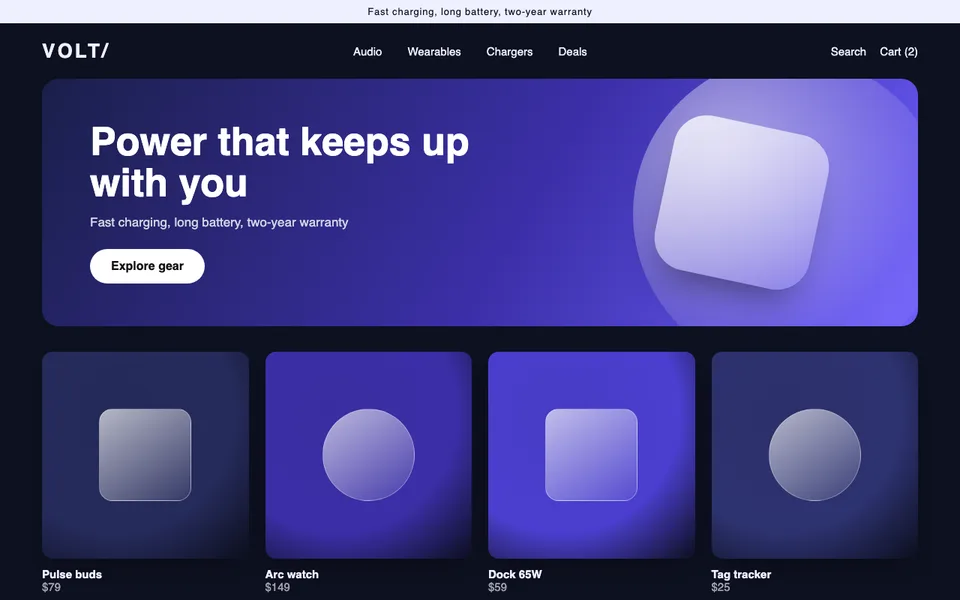Select the Arc watch product name
The width and height of the screenshot is (960, 600).
pos(292,574)
